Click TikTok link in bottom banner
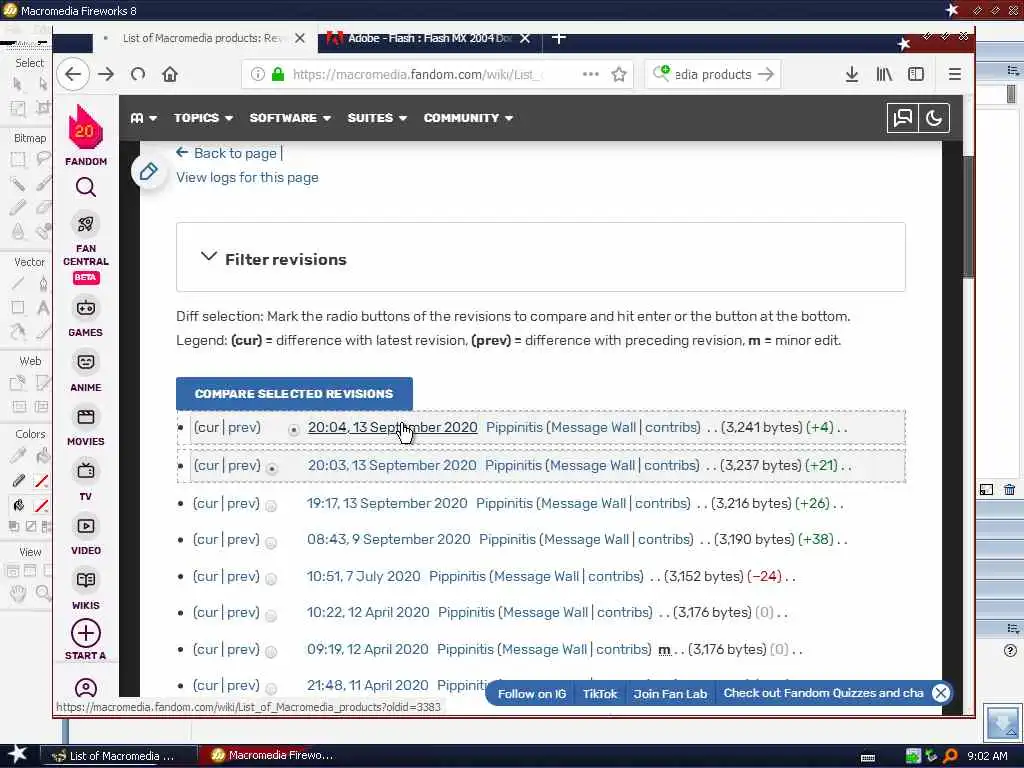The width and height of the screenshot is (1024, 768). [x=600, y=694]
